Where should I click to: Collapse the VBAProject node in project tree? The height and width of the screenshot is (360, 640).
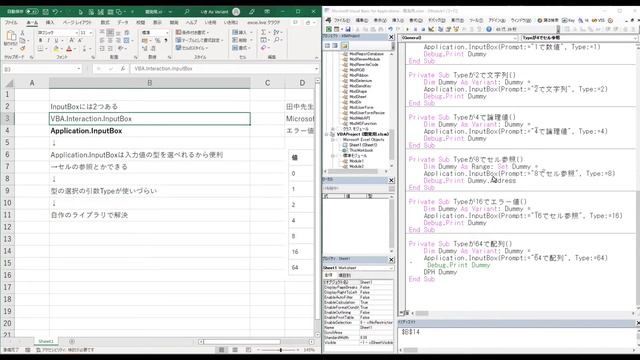[x=327, y=134]
